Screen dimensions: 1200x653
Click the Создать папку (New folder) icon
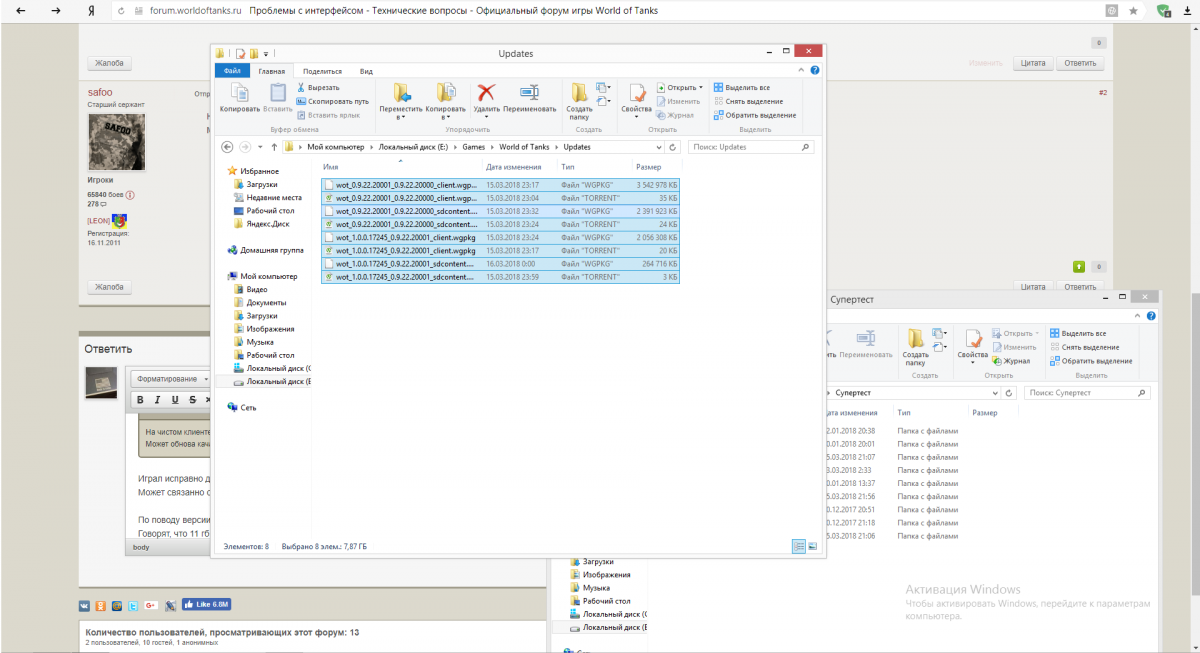coord(579,94)
